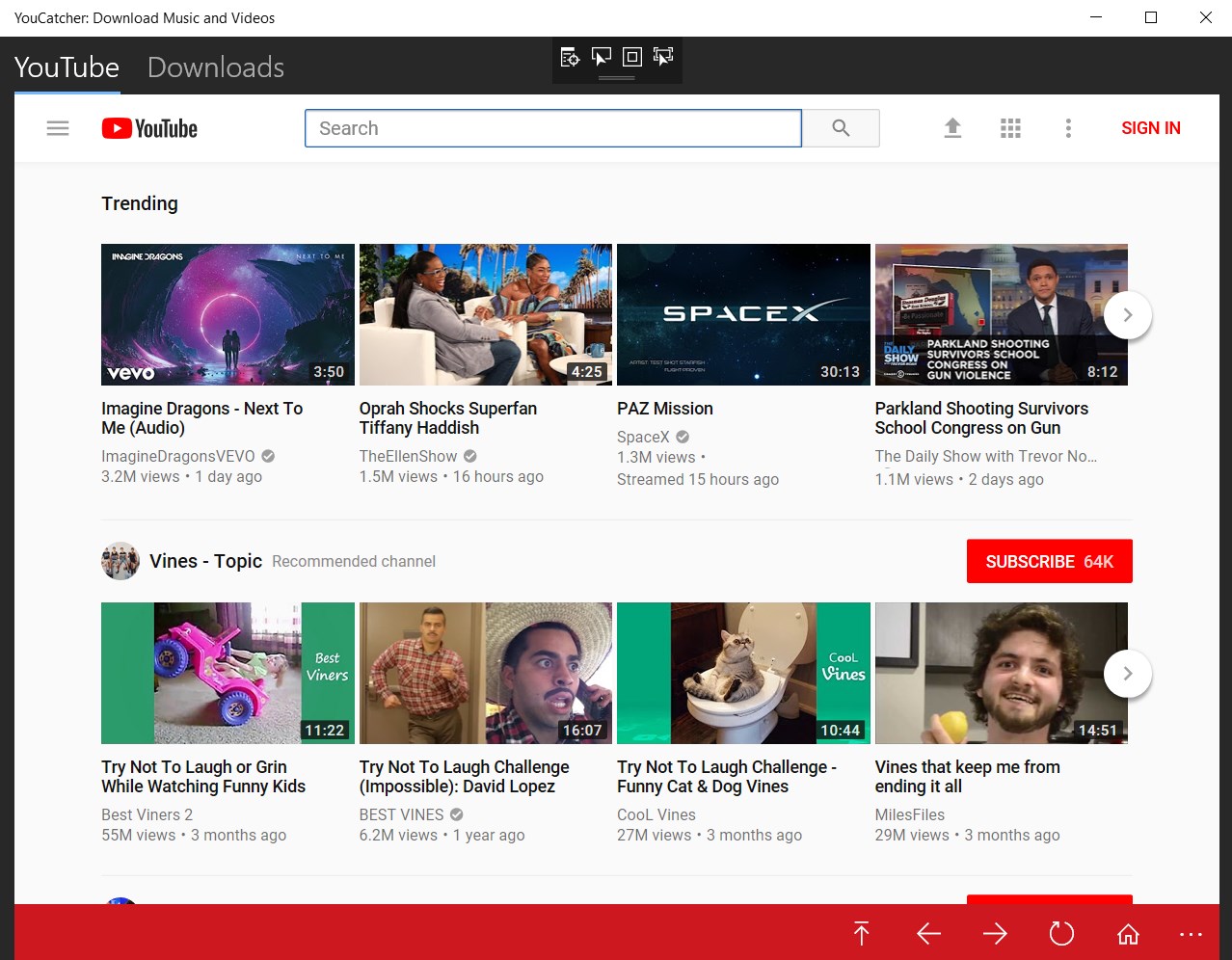The height and width of the screenshot is (960, 1232).
Task: Open the kebab menu next to SIGN IN
Action: 1068,127
